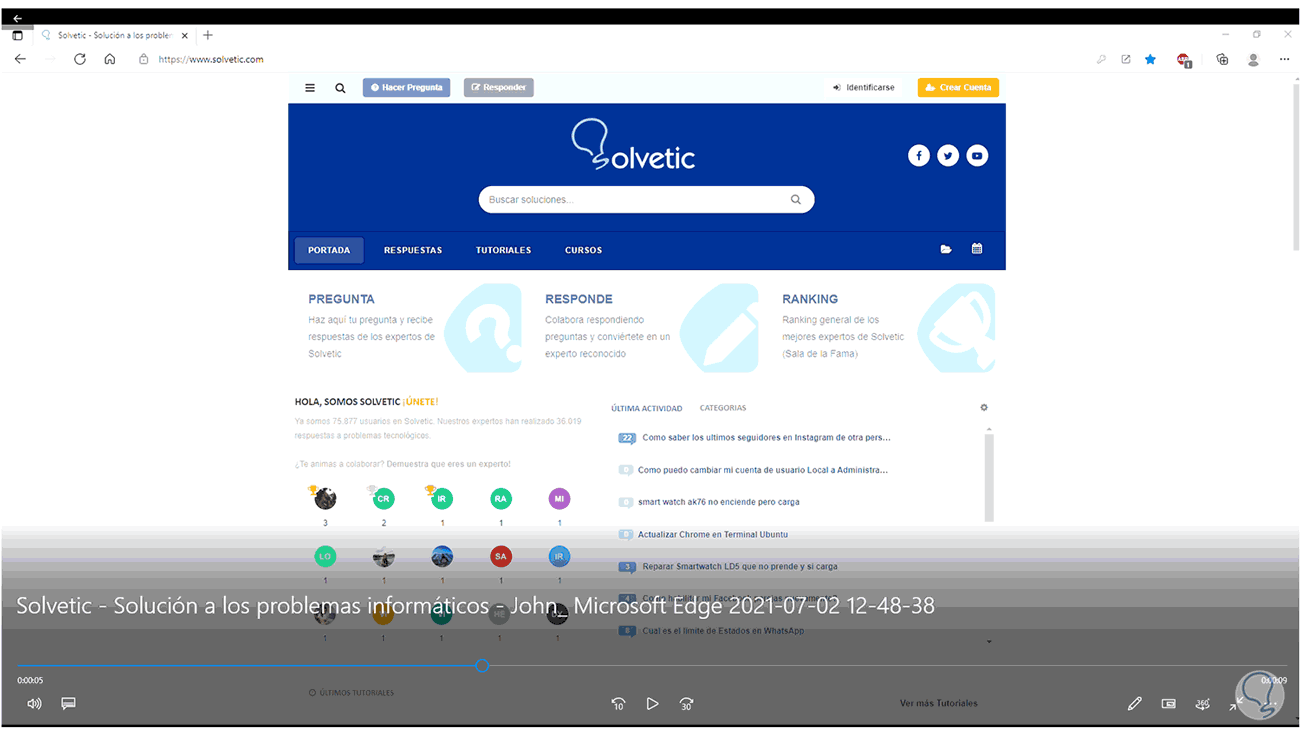
Task: Select the Solvetic browser tab
Action: click(115, 35)
